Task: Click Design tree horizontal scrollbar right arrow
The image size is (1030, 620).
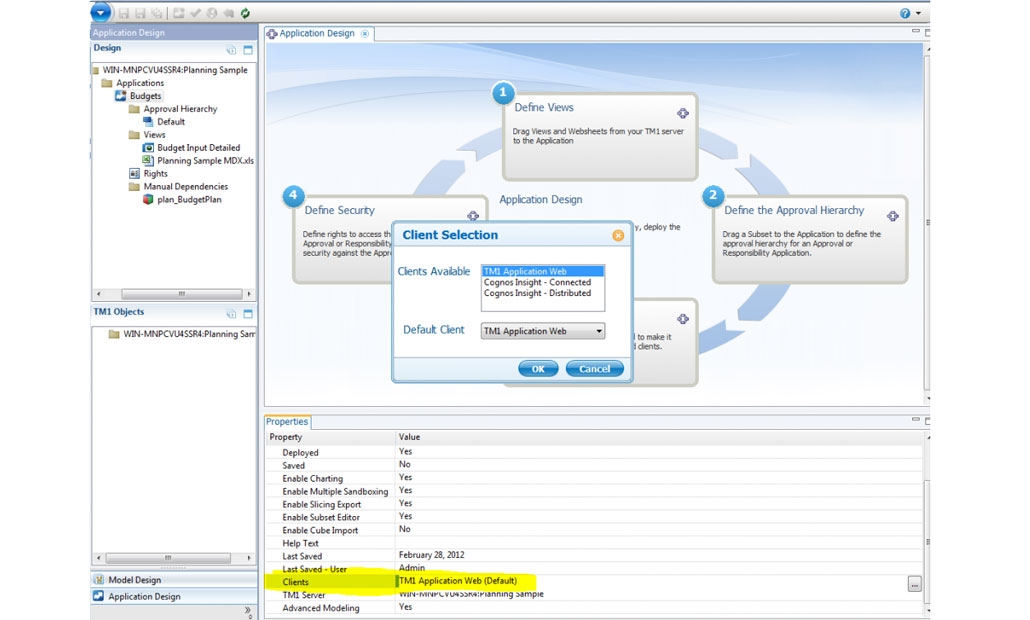Action: coord(249,294)
